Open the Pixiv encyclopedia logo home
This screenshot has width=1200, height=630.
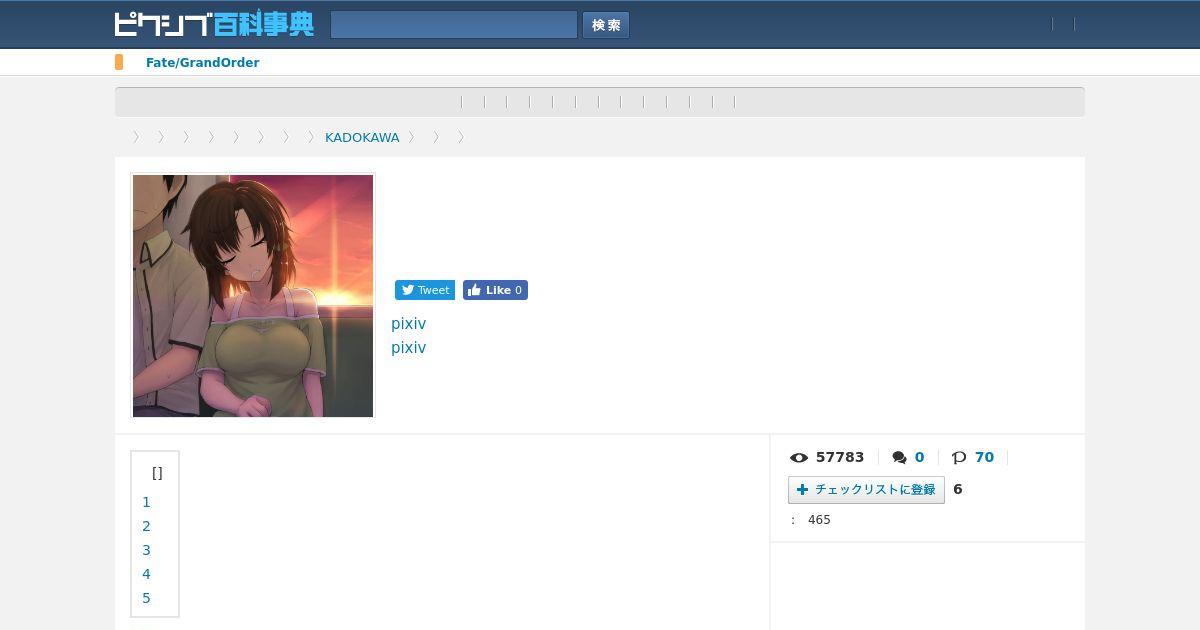point(214,24)
